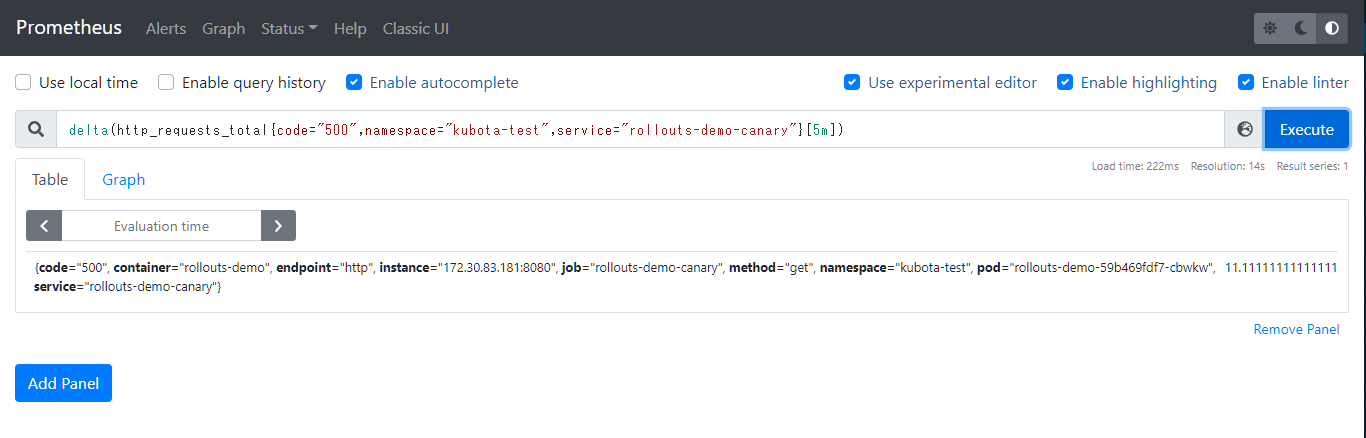Click the result value 11.11111111111111
Image resolution: width=1366 pixels, height=438 pixels.
[x=1281, y=267]
